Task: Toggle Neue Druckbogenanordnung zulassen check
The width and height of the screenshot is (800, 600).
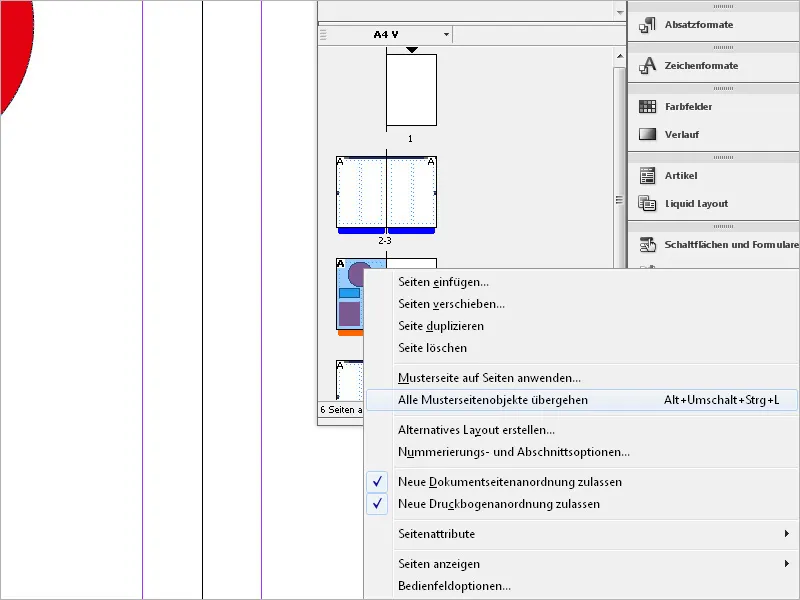Action: click(x=377, y=504)
